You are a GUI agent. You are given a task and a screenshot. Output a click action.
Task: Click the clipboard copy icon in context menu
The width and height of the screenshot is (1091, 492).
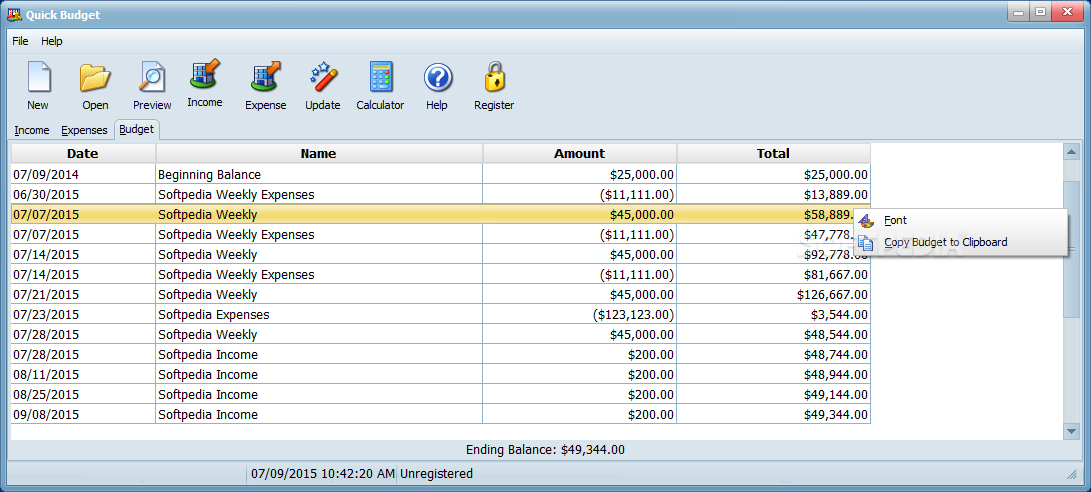tap(866, 242)
